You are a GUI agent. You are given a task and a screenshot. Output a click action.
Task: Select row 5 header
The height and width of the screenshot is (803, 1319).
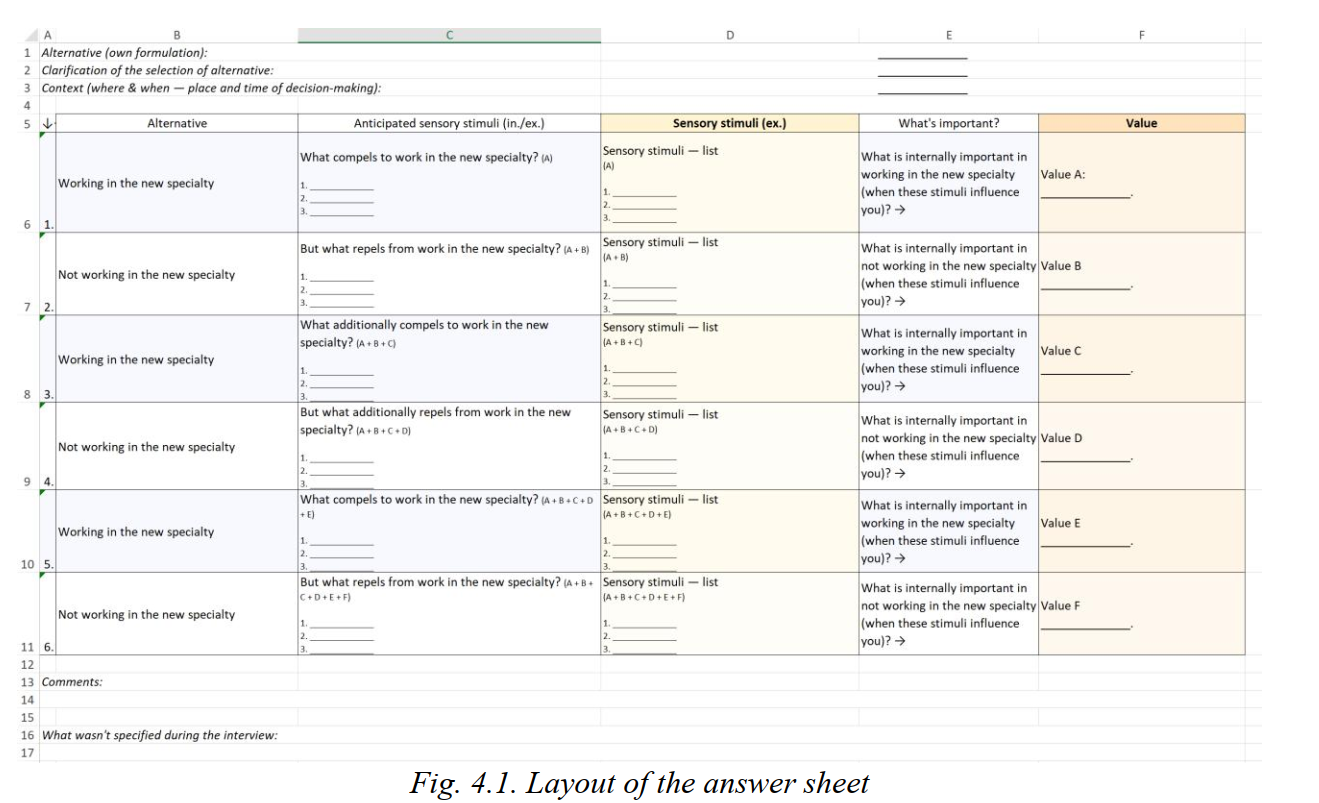click(x=27, y=124)
